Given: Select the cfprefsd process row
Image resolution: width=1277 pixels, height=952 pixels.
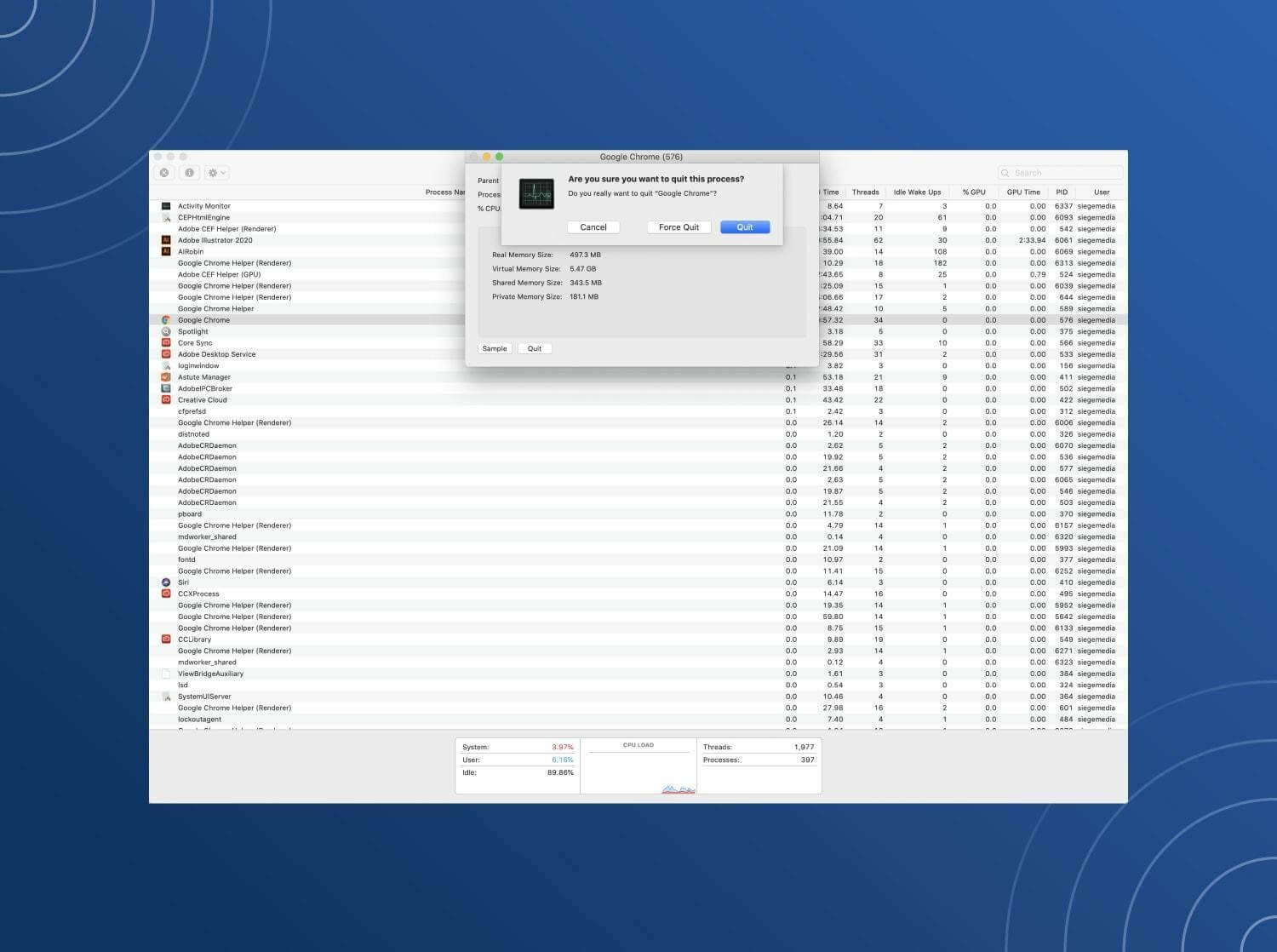Looking at the screenshot, I should pos(638,411).
